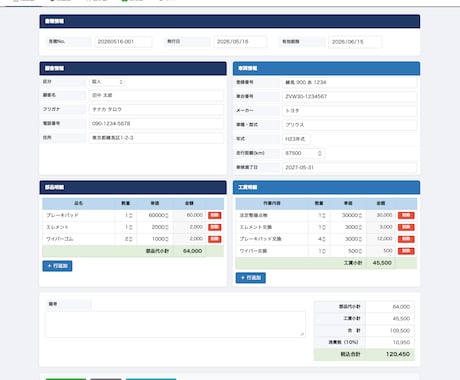The width and height of the screenshot is (460, 380).
Task: Click the ブレーキパッド交換 labor item cell
Action: [272, 239]
